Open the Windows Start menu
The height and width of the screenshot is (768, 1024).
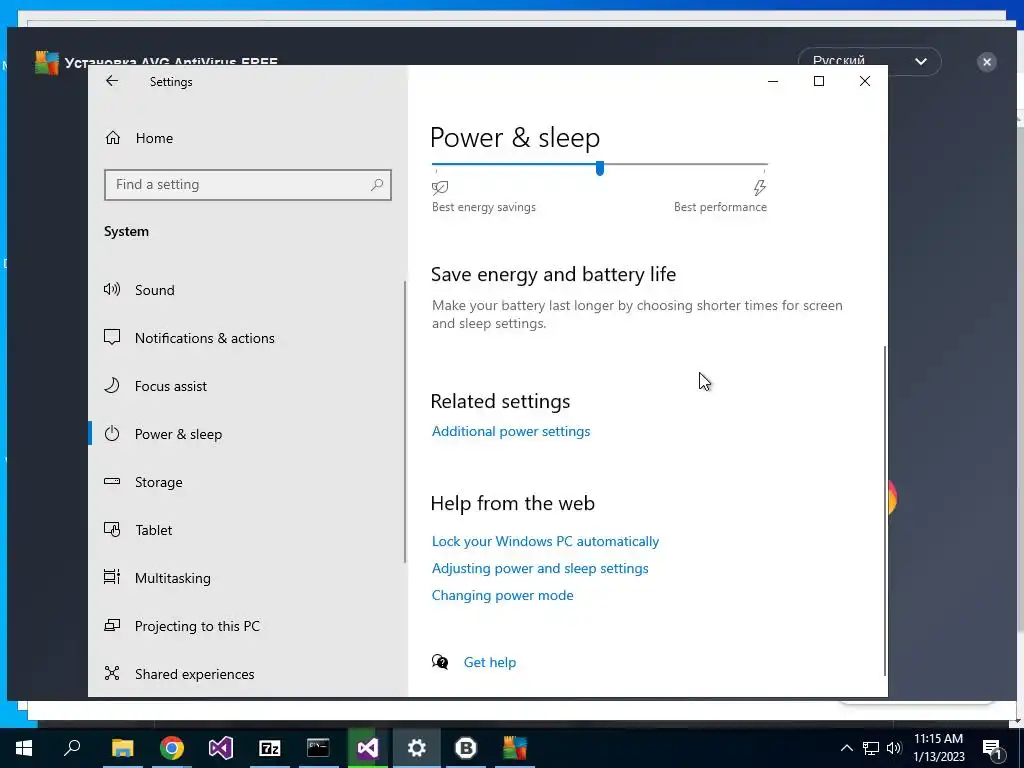pos(24,748)
